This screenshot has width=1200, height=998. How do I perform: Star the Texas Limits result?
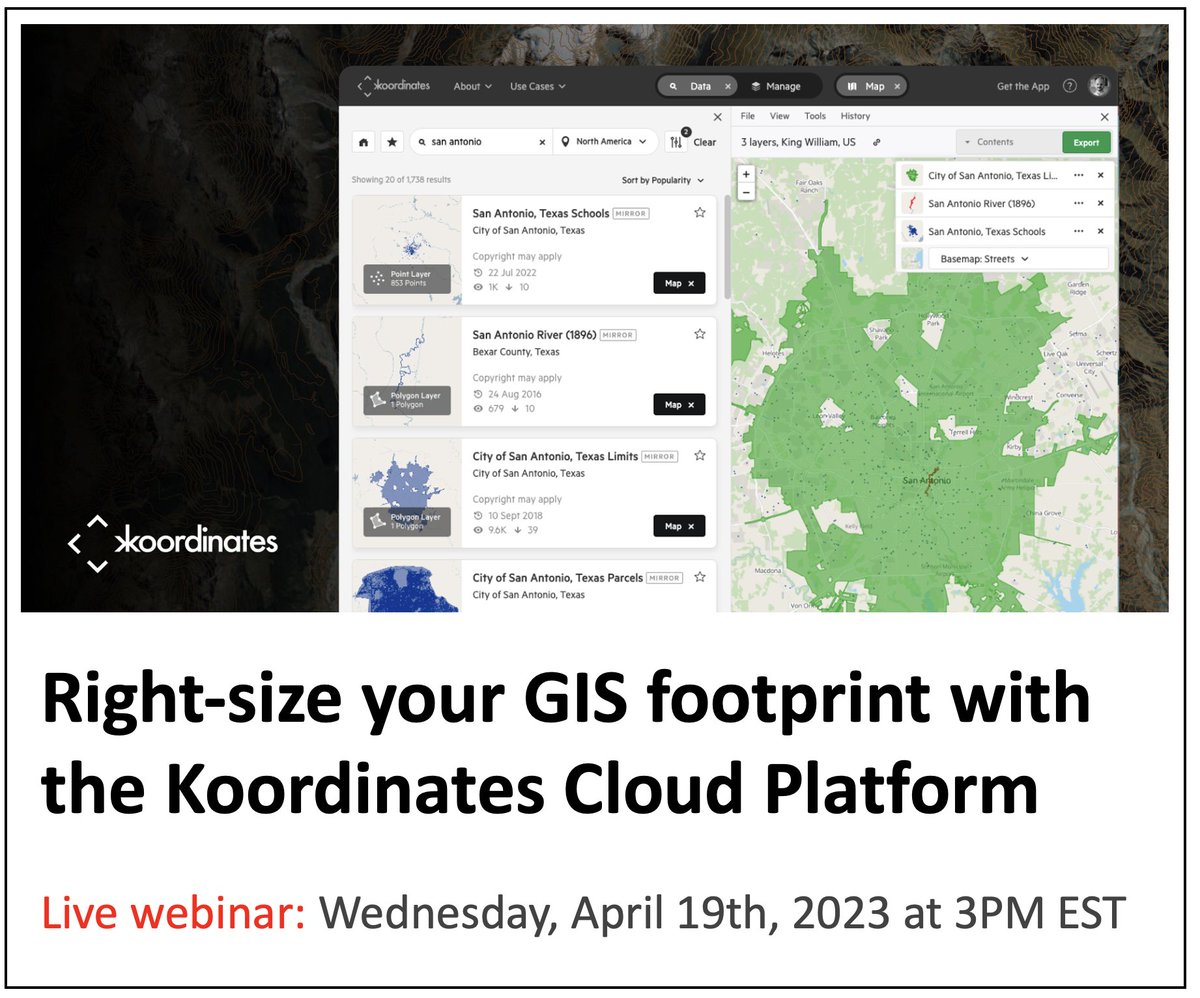point(700,455)
